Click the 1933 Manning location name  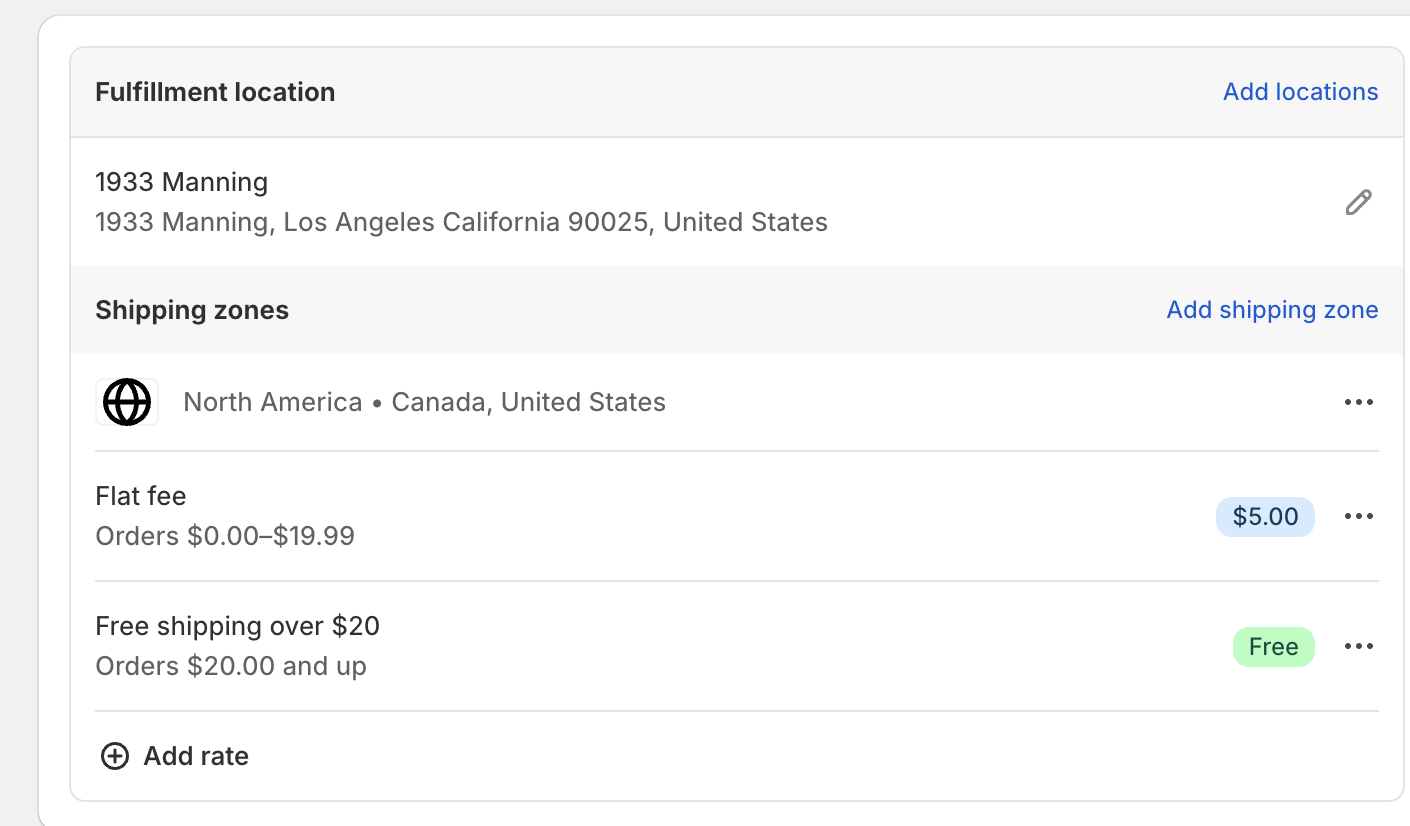tap(182, 182)
